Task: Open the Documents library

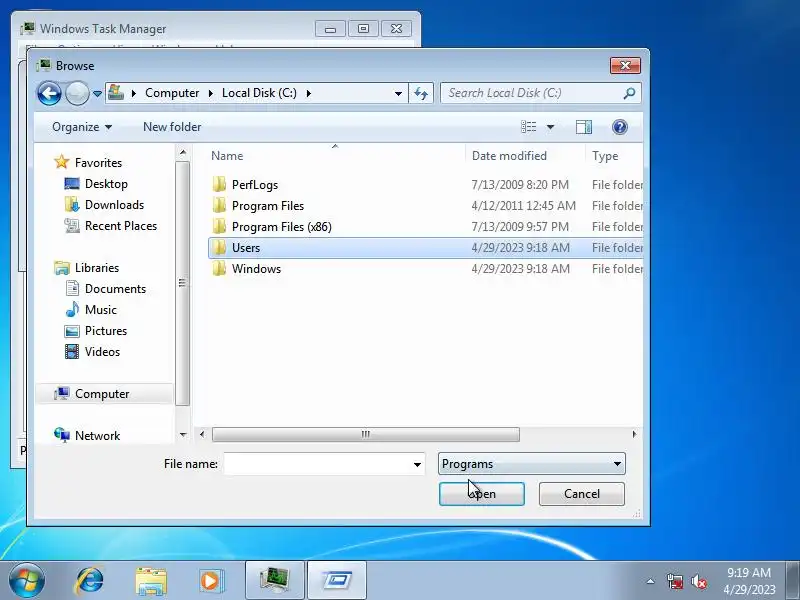Action: pyautogui.click(x=115, y=289)
